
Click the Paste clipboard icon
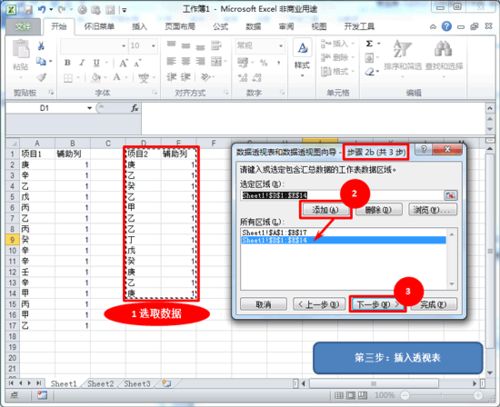pos(21,49)
